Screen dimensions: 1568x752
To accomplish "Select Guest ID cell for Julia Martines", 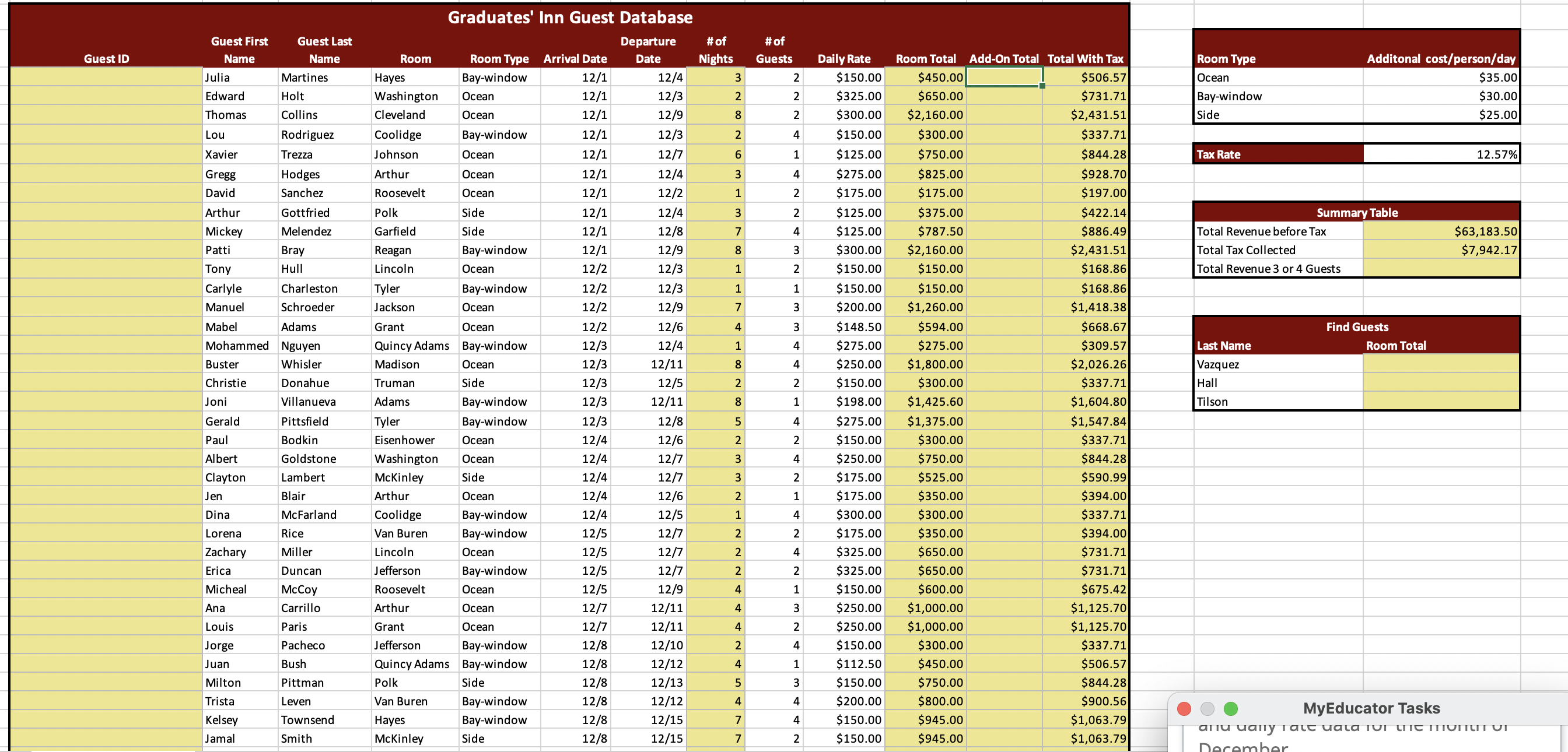I will point(106,78).
